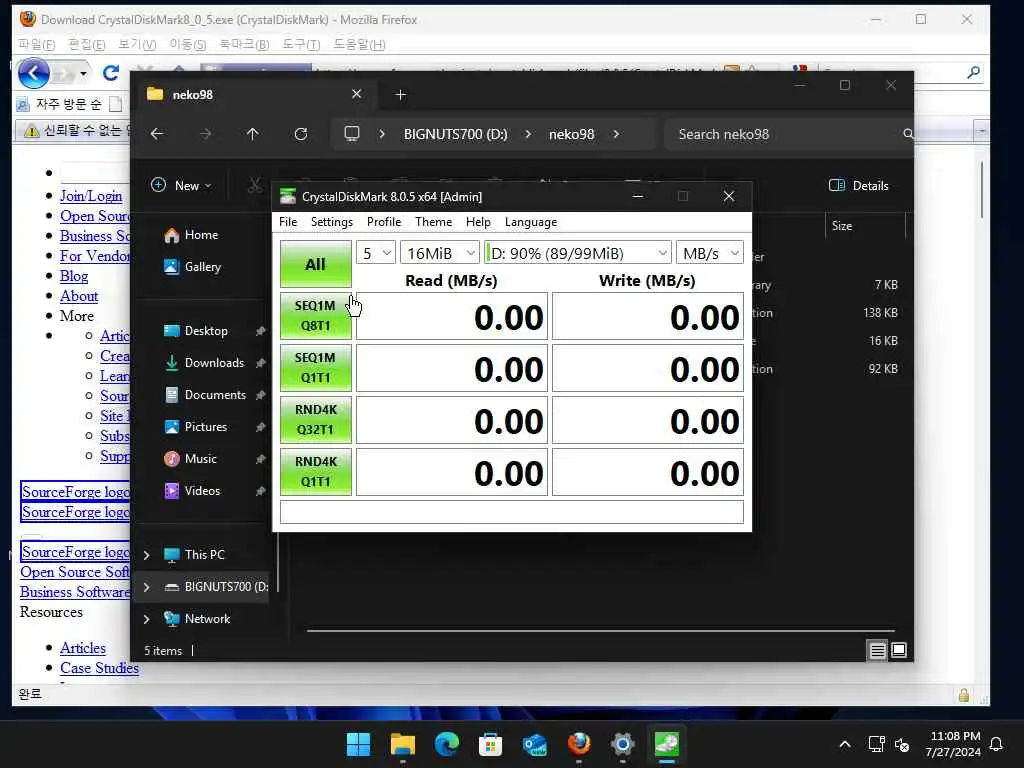Open Gallery in Explorer sidebar
Image resolution: width=1024 pixels, height=768 pixels.
pyautogui.click(x=202, y=266)
